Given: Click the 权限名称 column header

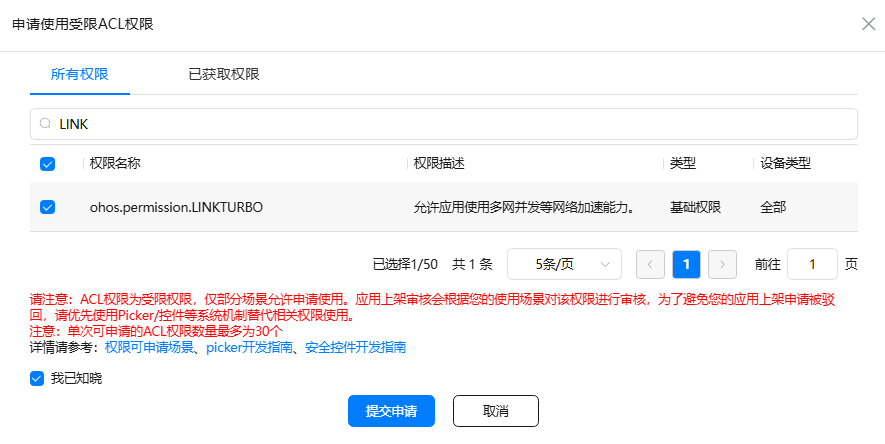Looking at the screenshot, I should [115, 163].
